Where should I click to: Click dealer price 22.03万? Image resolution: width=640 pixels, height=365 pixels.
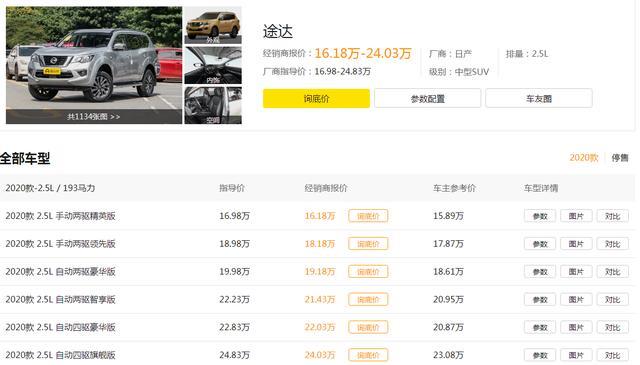320,327
